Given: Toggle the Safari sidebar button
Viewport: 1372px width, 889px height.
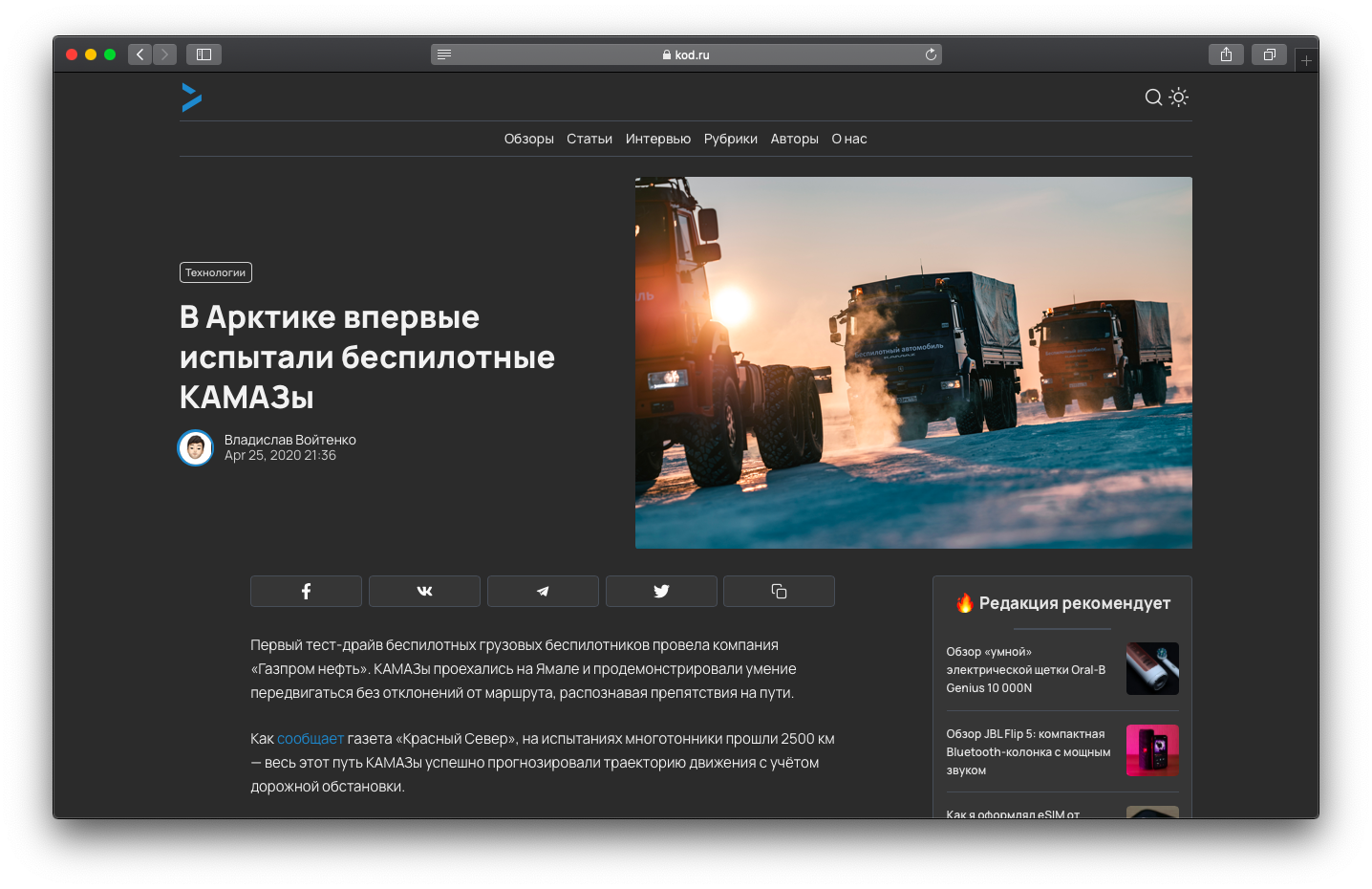Looking at the screenshot, I should tap(204, 54).
